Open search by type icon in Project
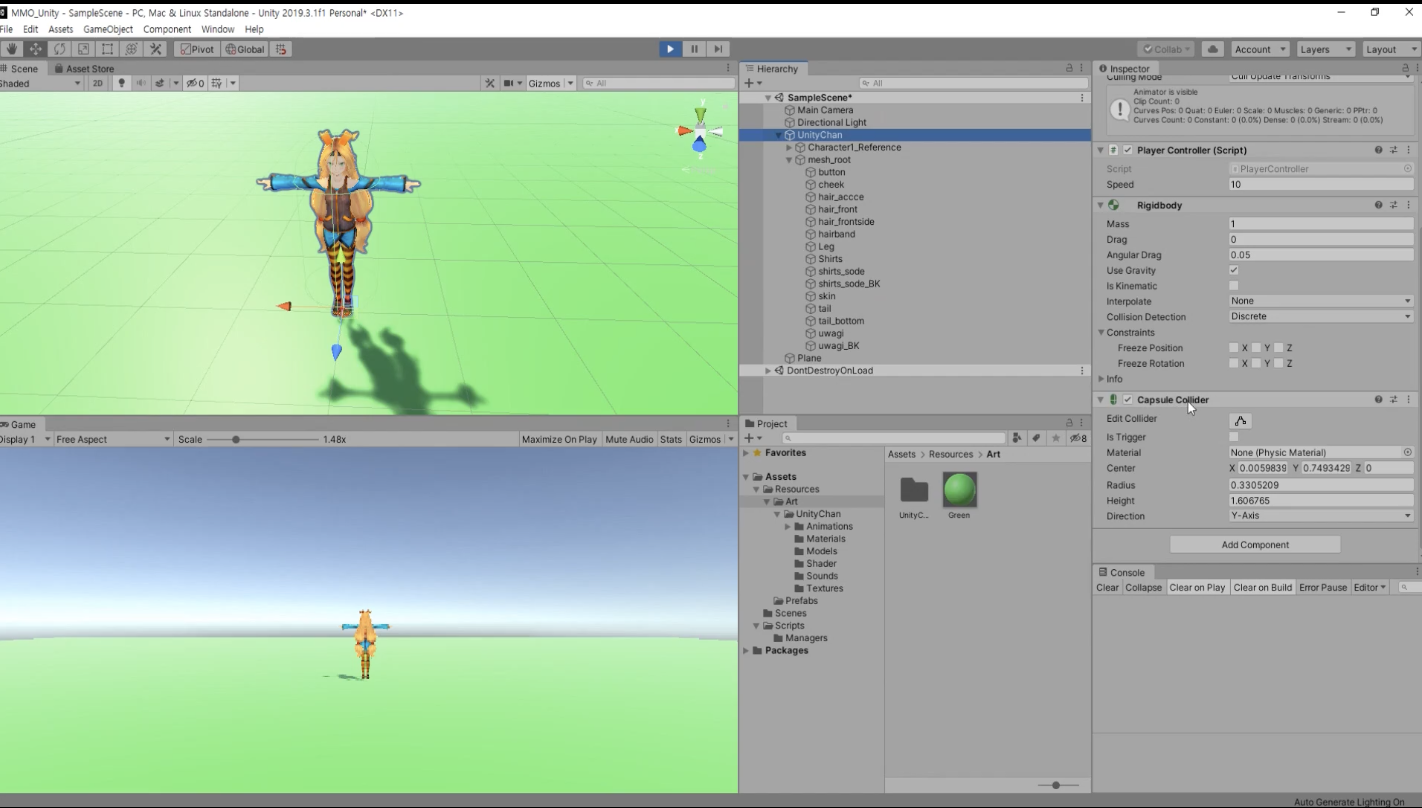The image size is (1422, 808). (x=1018, y=438)
